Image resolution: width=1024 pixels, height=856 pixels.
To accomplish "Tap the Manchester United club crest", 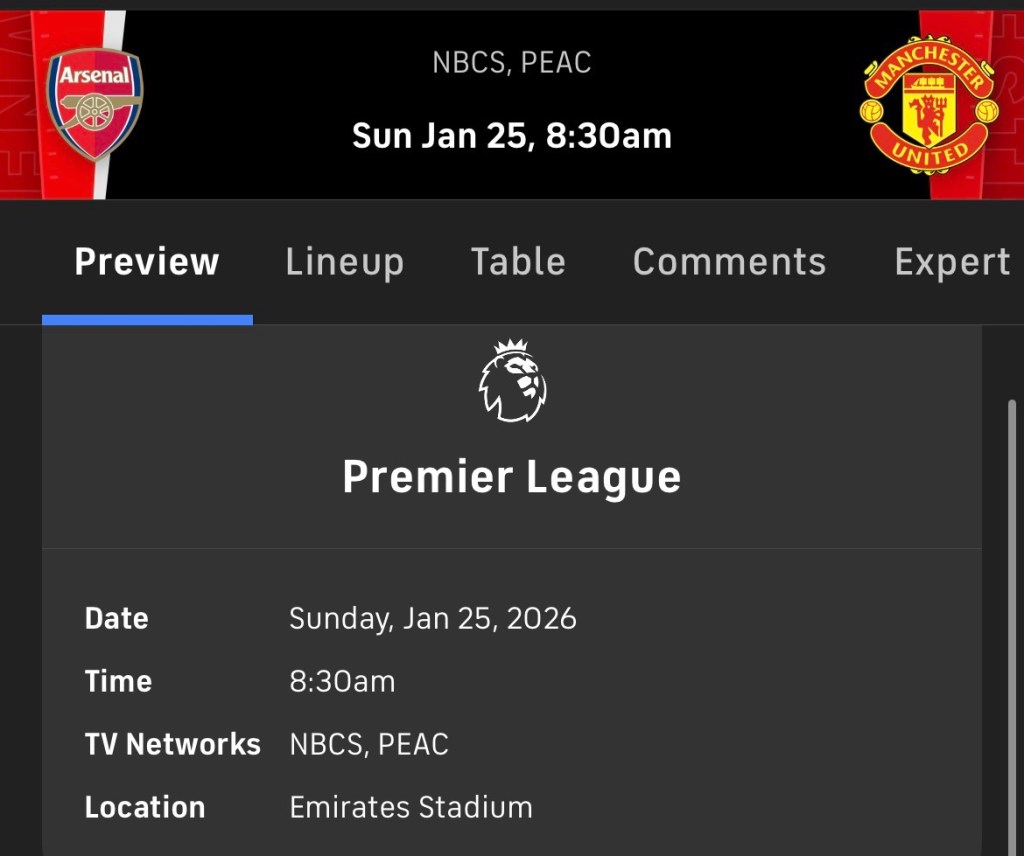I will tap(928, 106).
